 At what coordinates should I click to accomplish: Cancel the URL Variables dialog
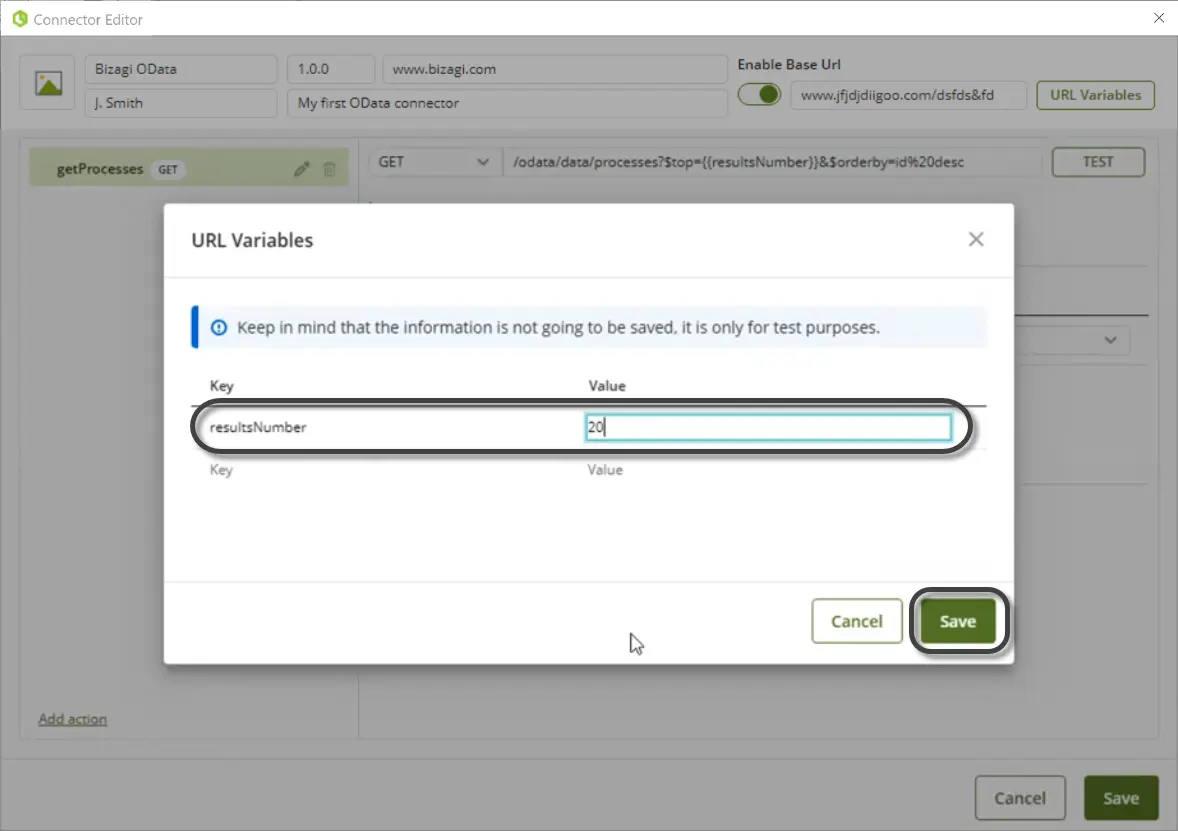[x=856, y=621]
